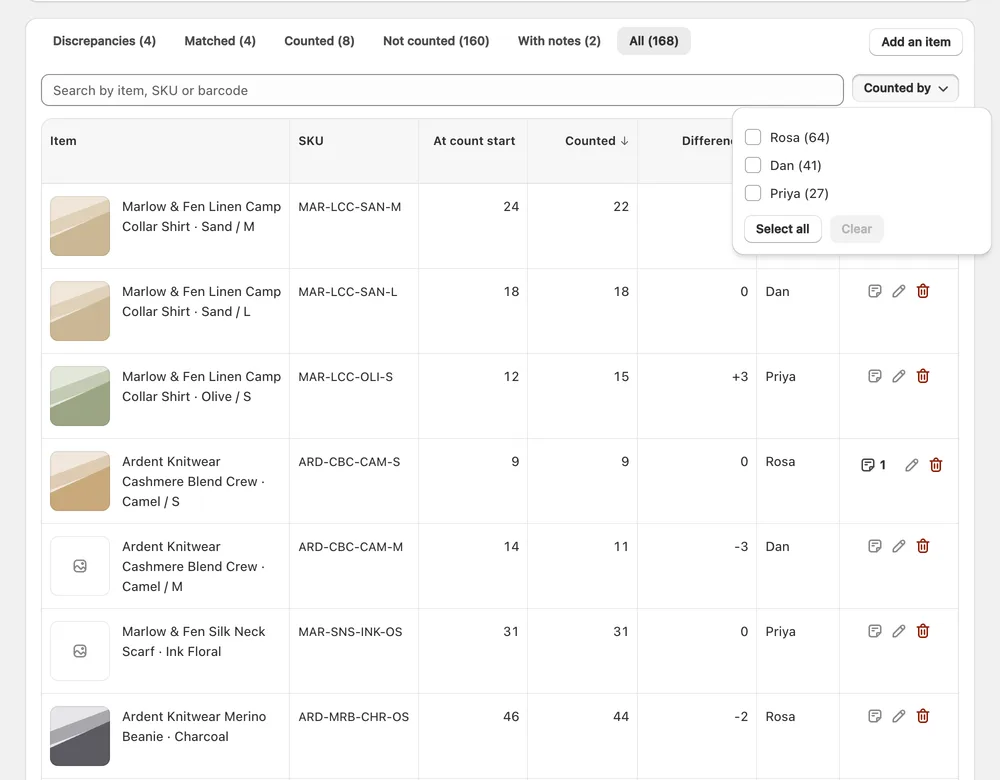The image size is (1000, 780).
Task: Sort by the Counted column header arrow
Action: [x=624, y=141]
